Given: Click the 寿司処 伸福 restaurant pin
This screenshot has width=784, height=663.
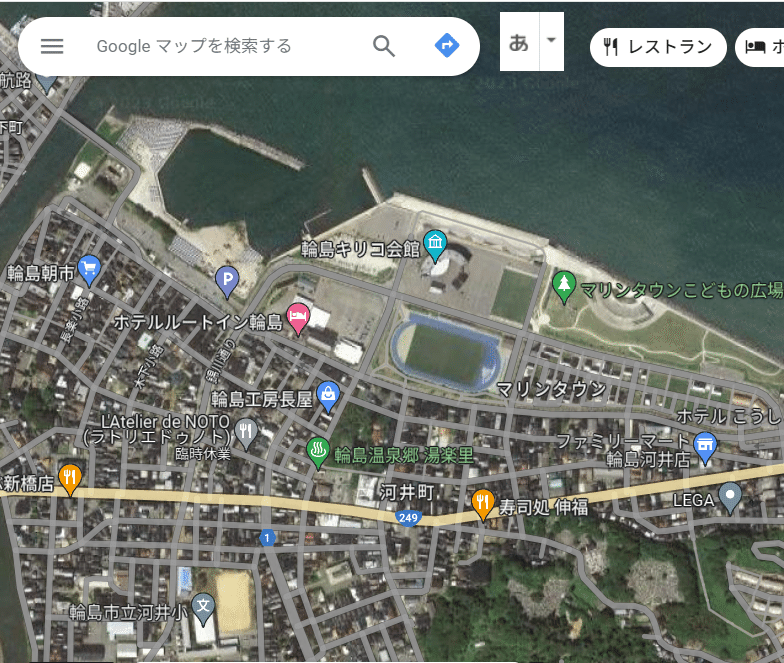Looking at the screenshot, I should click(x=483, y=504).
